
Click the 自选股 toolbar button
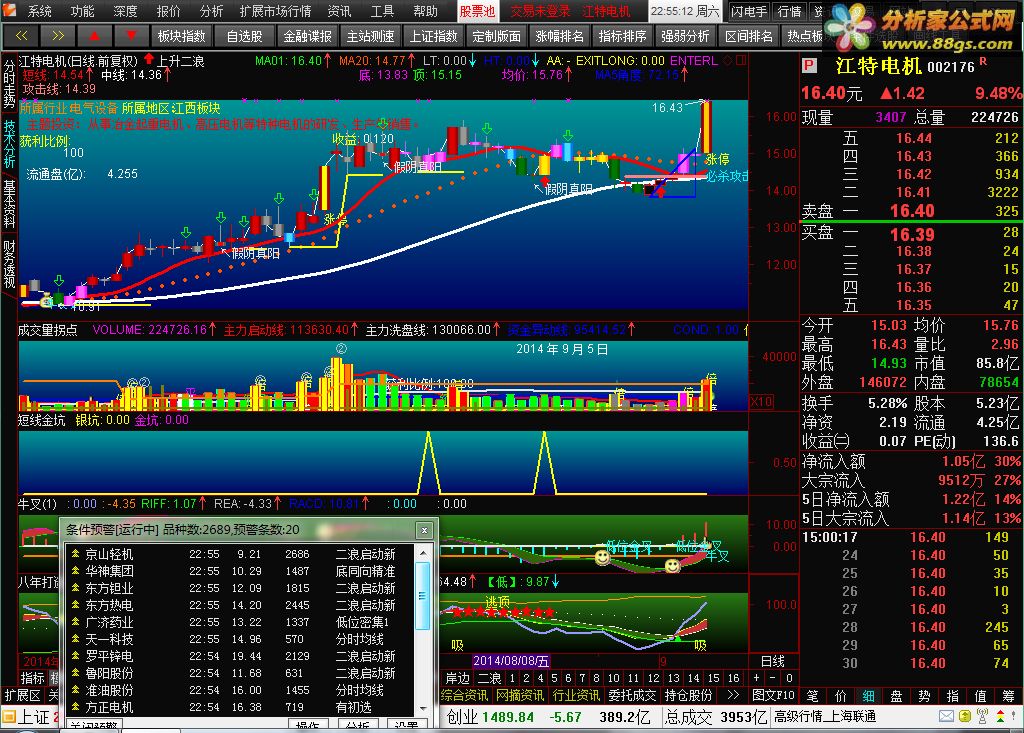click(245, 36)
